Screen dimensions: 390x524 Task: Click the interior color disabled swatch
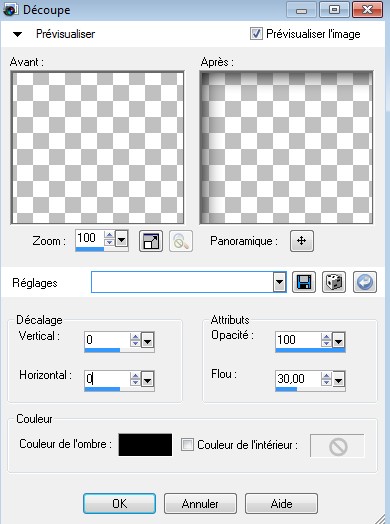tap(337, 445)
